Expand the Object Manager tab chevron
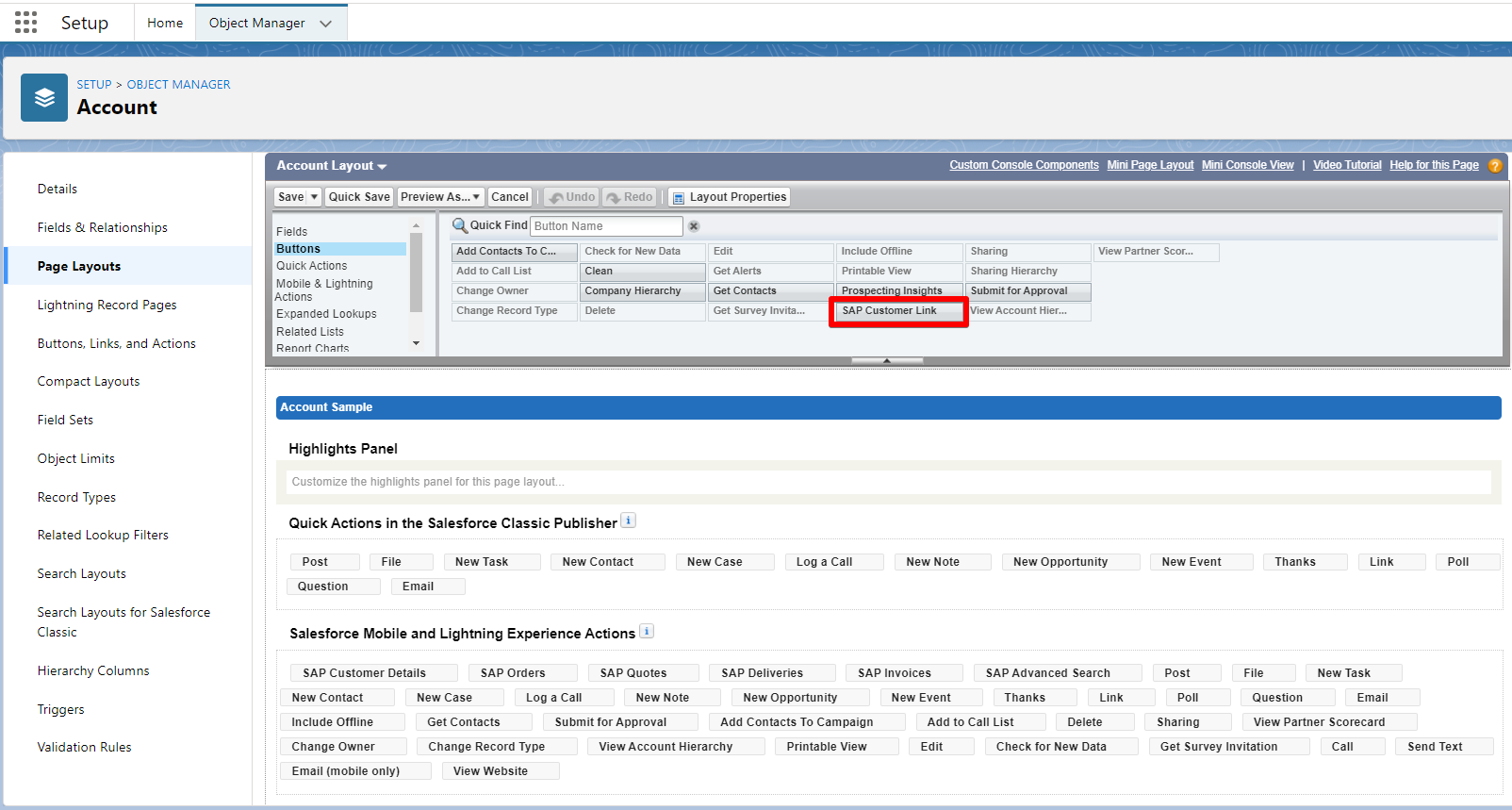Screen dimensions: 1512x810 326,24
